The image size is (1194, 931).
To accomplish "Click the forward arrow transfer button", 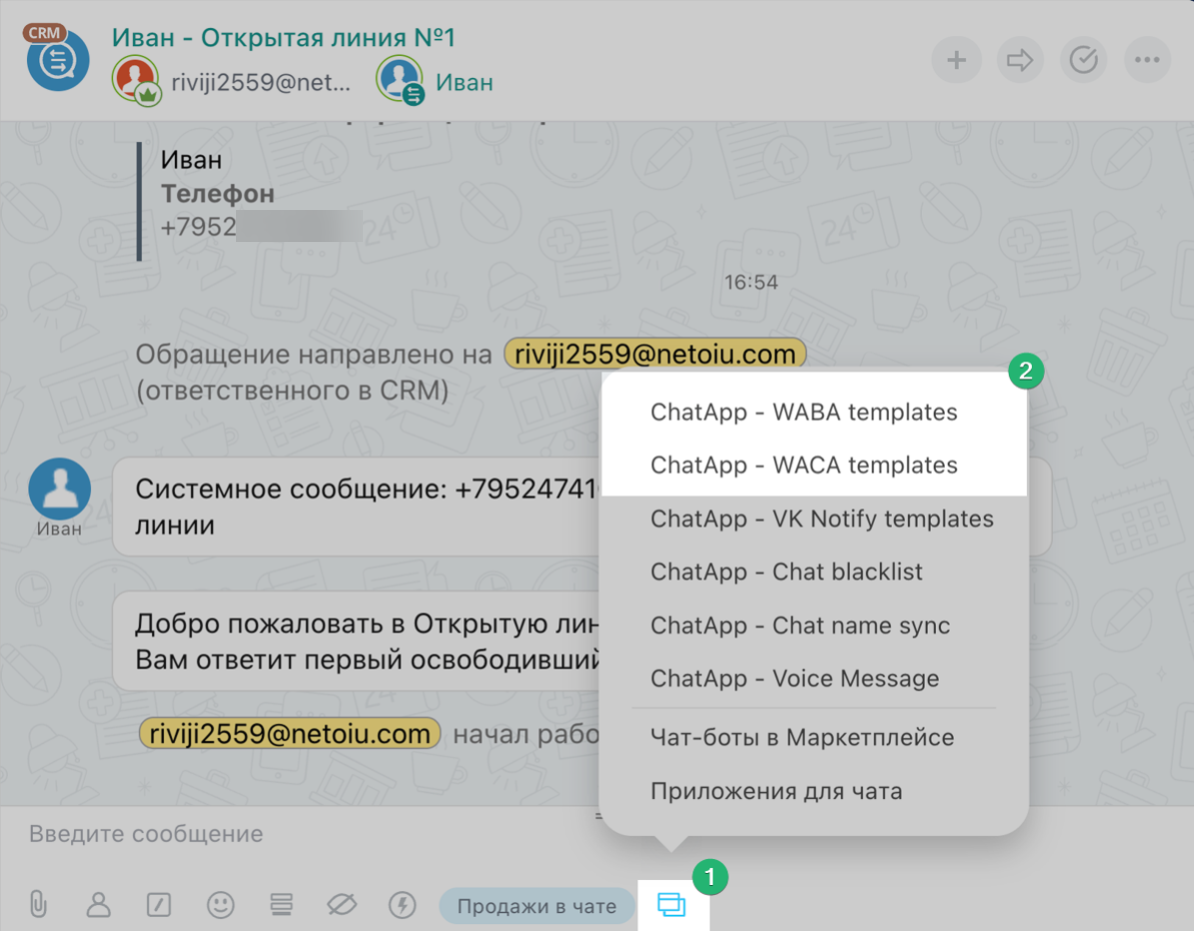I will pyautogui.click(x=1019, y=61).
